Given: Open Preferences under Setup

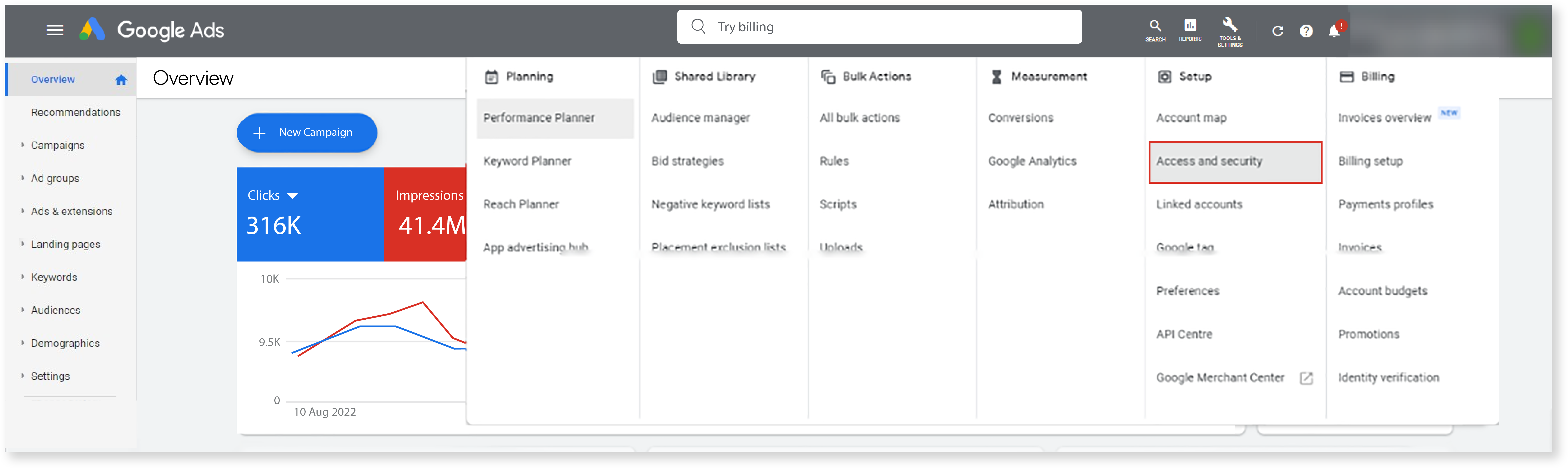Looking at the screenshot, I should pos(1188,291).
